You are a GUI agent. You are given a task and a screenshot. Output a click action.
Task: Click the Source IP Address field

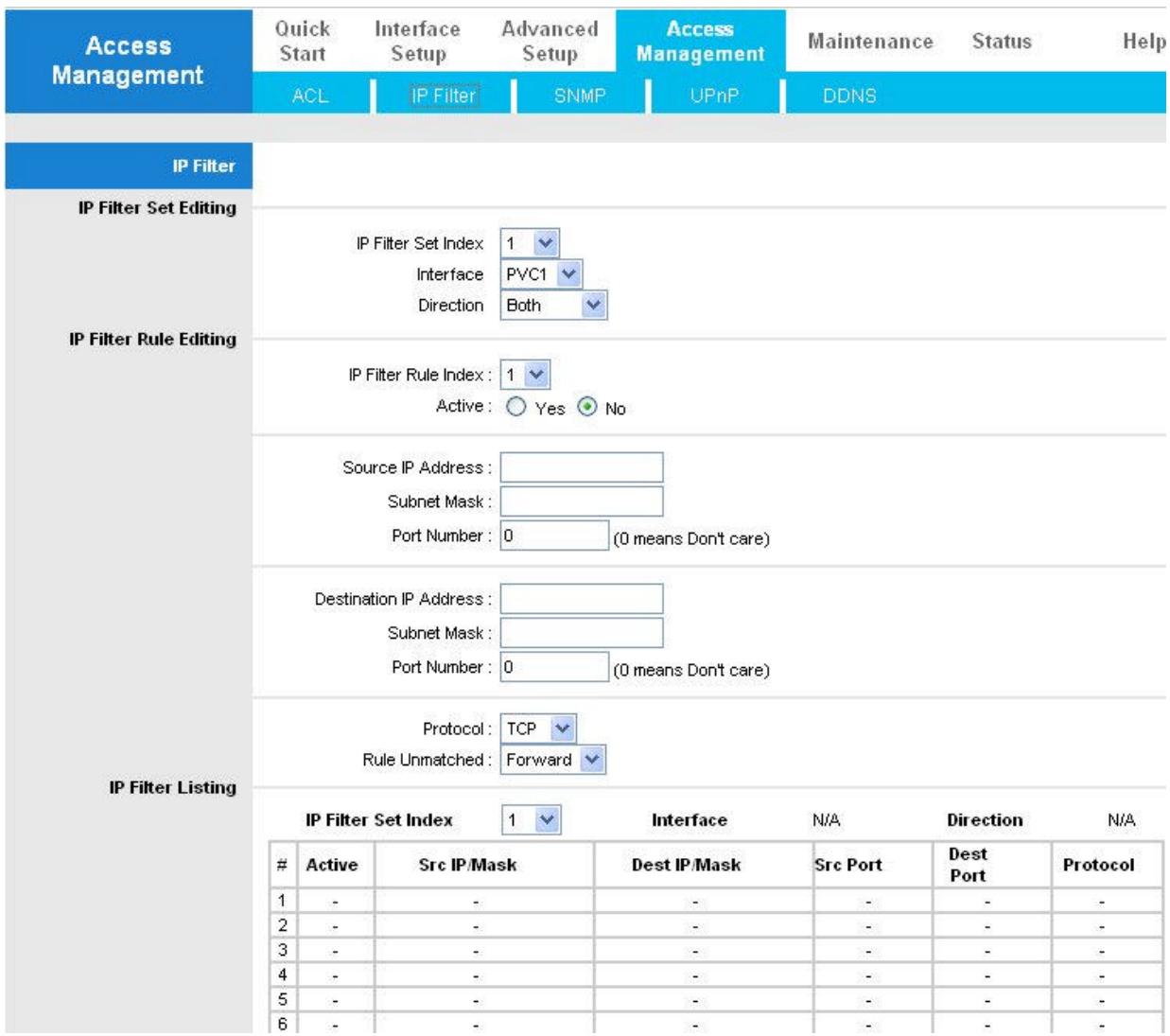pyautogui.click(x=582, y=467)
